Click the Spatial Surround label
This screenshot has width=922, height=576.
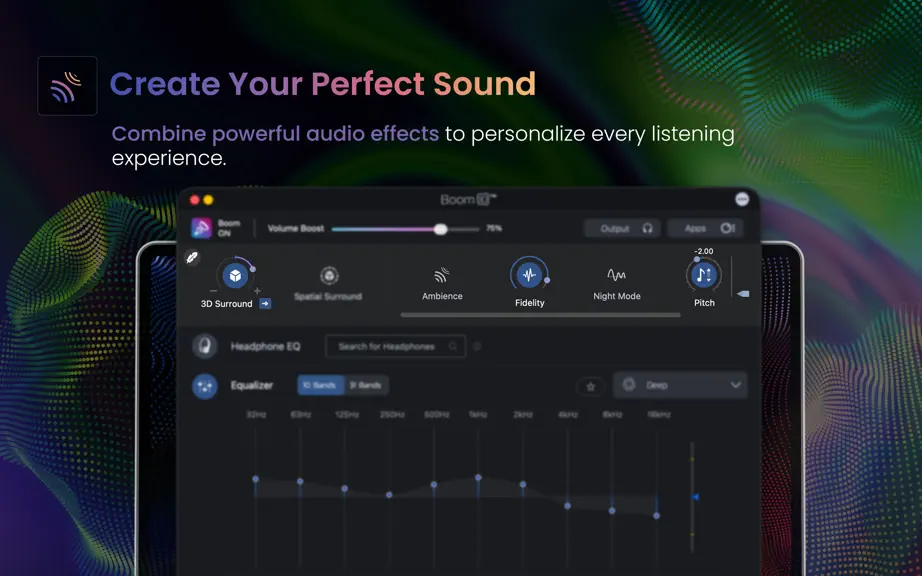[328, 296]
